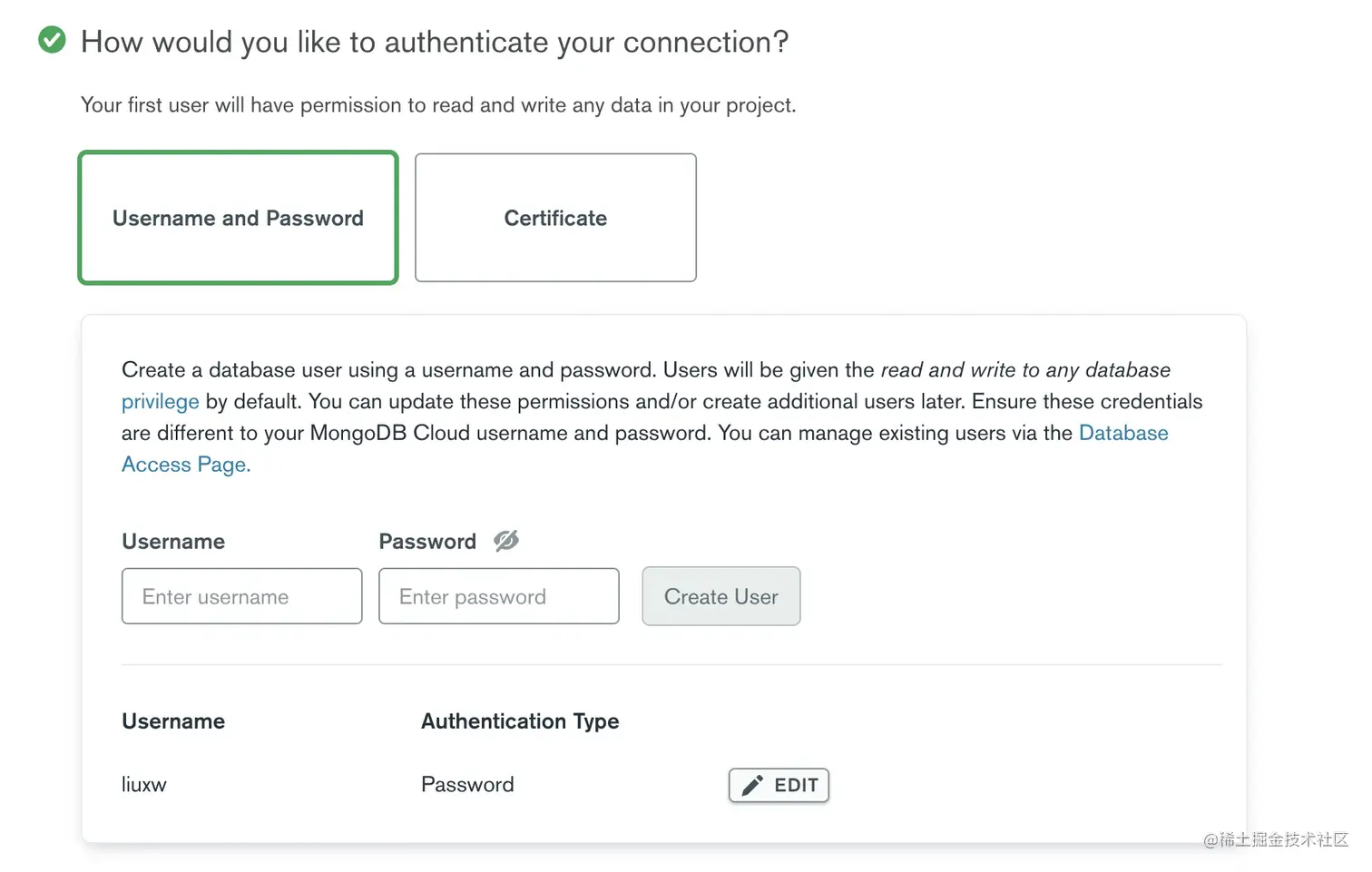Click the Password label beside the eye icon

427,542
